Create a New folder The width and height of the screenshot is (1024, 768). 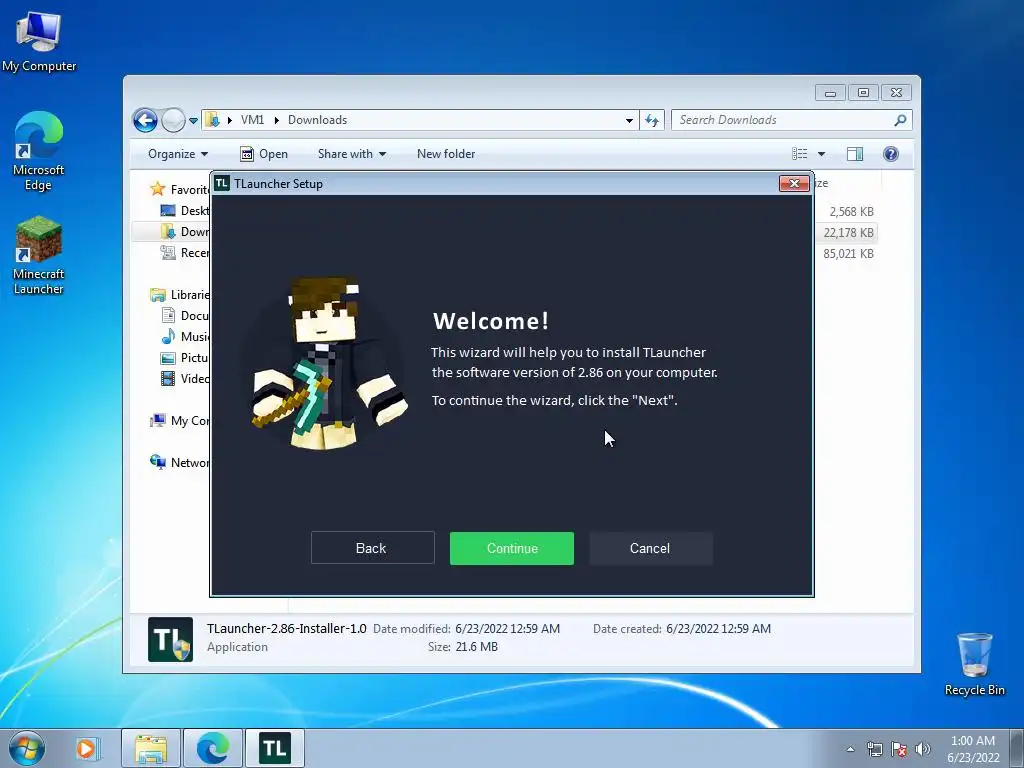446,154
